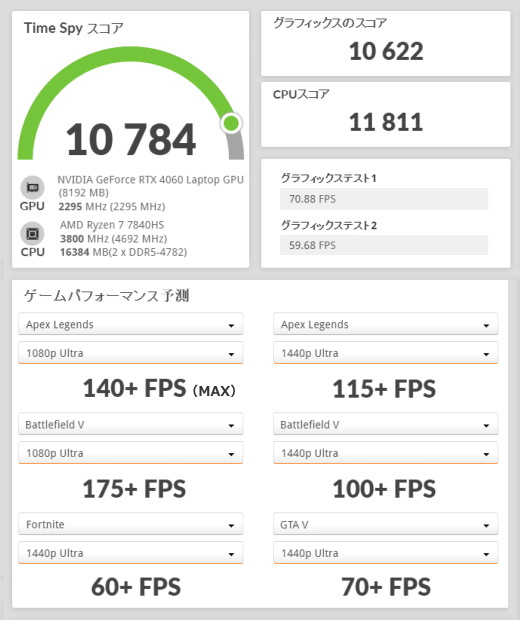Click the green score gauge end knob
The width and height of the screenshot is (520, 620).
pos(231,123)
